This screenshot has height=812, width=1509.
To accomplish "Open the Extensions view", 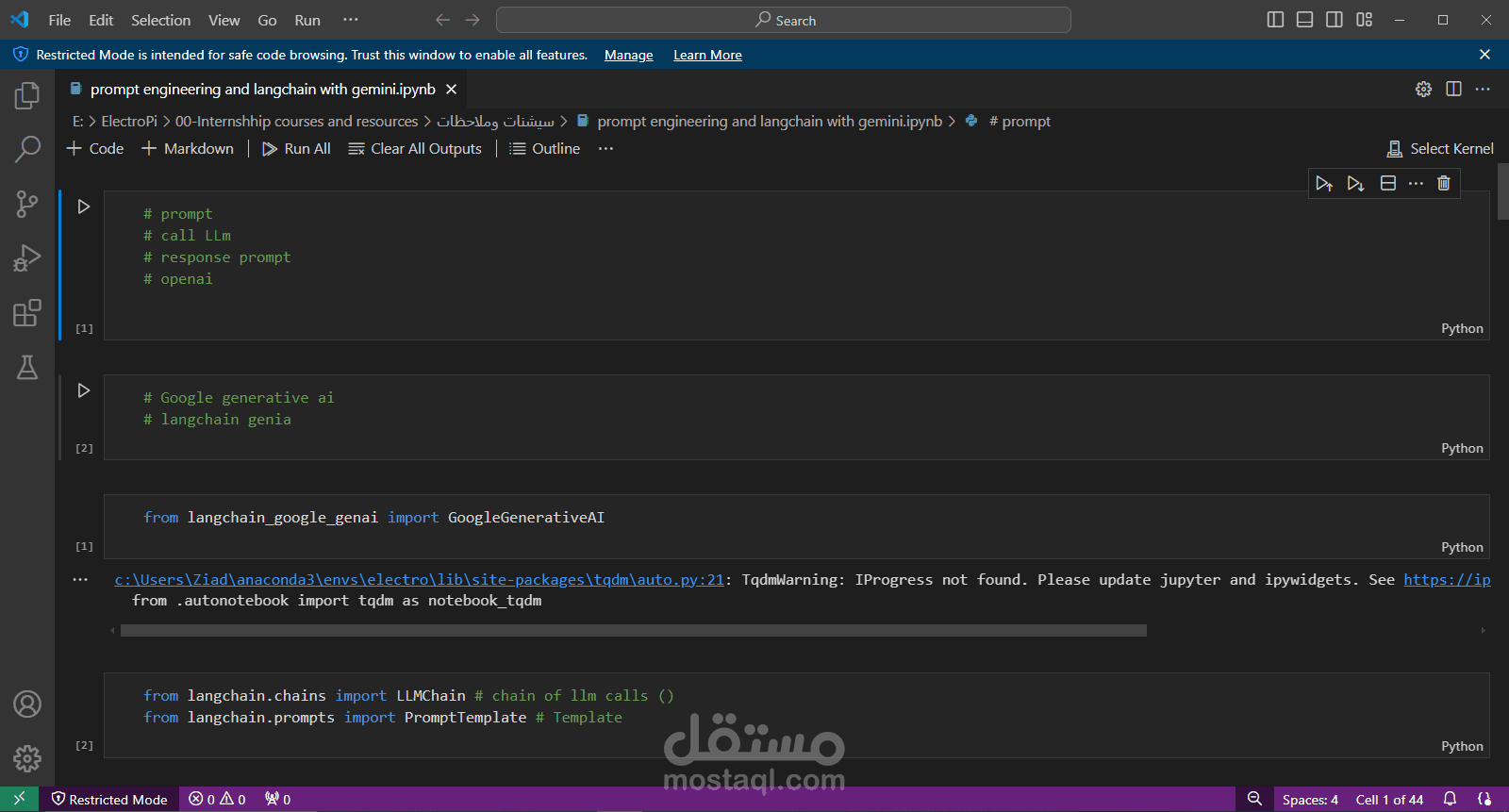I will point(27,312).
